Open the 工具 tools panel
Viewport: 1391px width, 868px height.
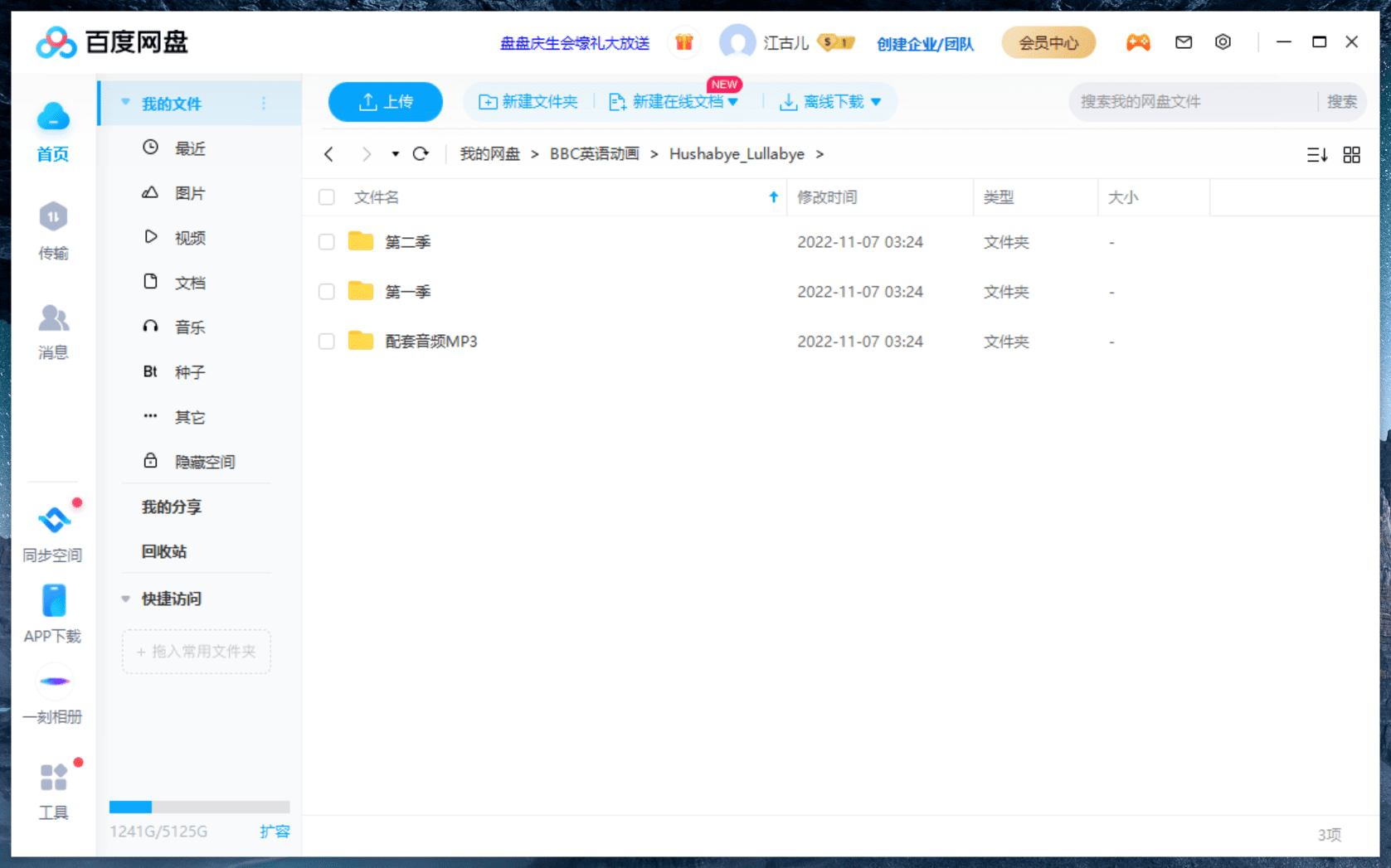[x=53, y=778]
